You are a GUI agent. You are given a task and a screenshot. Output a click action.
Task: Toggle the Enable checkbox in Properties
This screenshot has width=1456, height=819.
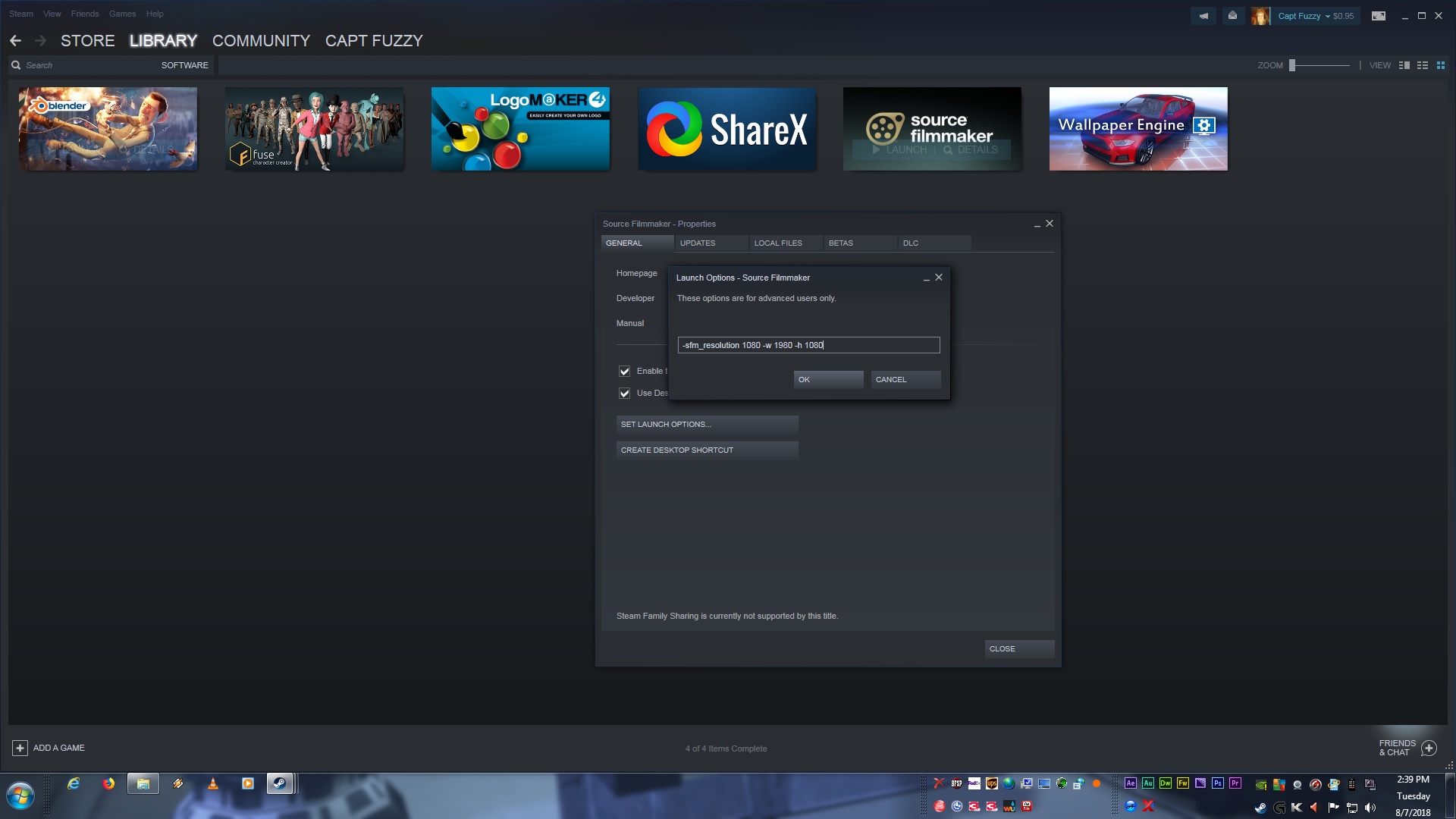624,372
